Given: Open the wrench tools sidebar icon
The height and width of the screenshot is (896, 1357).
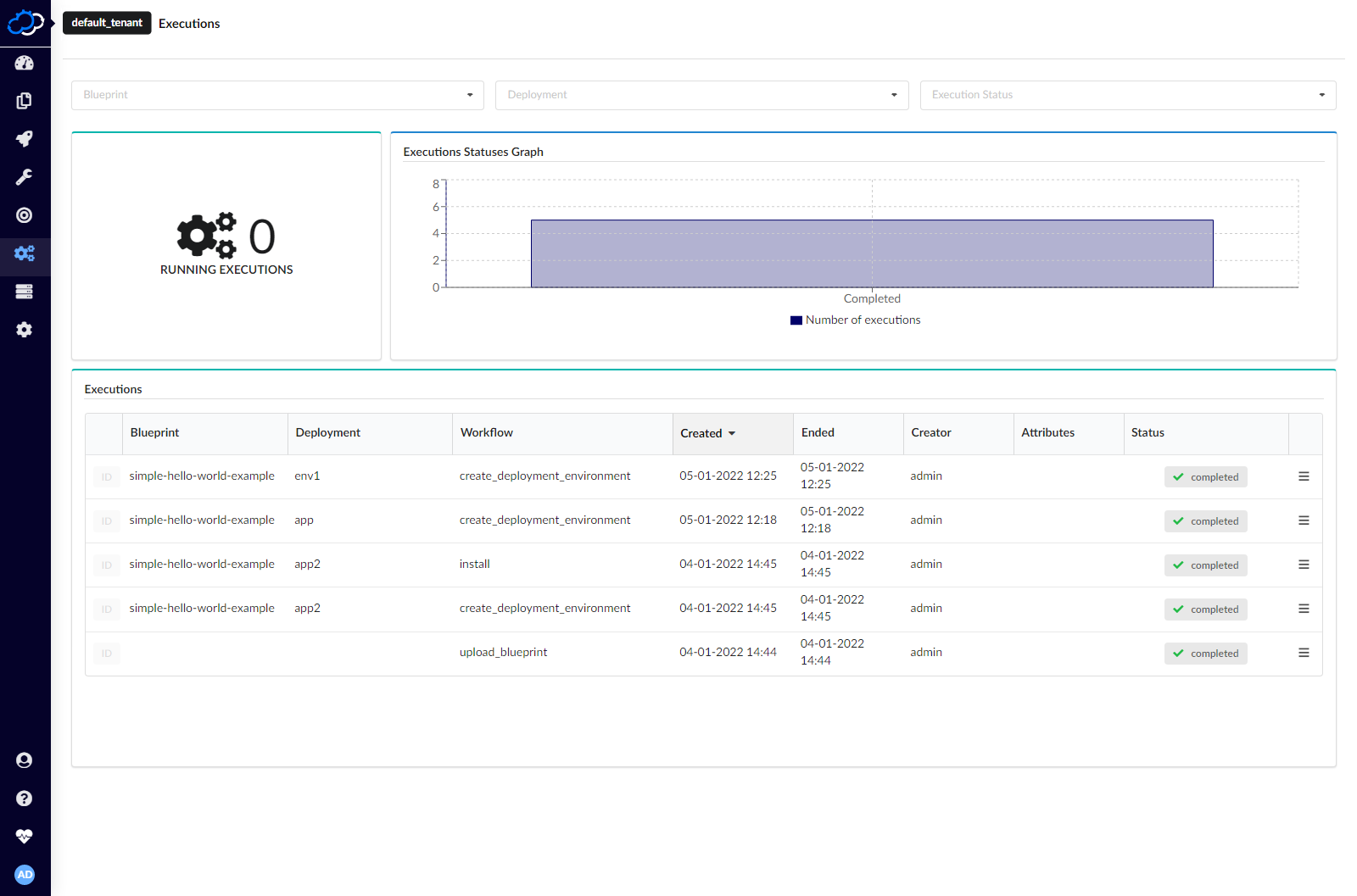Looking at the screenshot, I should coord(25,177).
